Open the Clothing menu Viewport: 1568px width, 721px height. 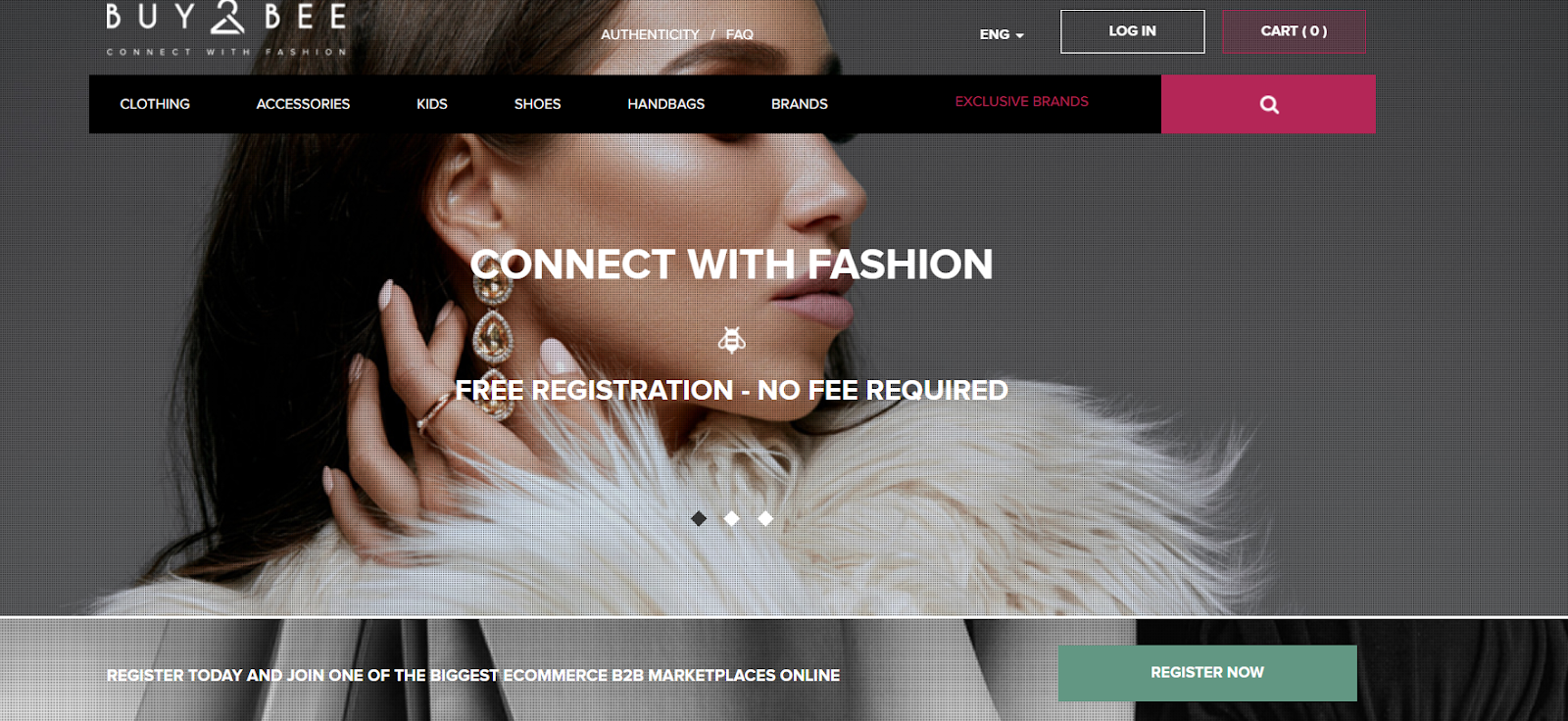(155, 104)
